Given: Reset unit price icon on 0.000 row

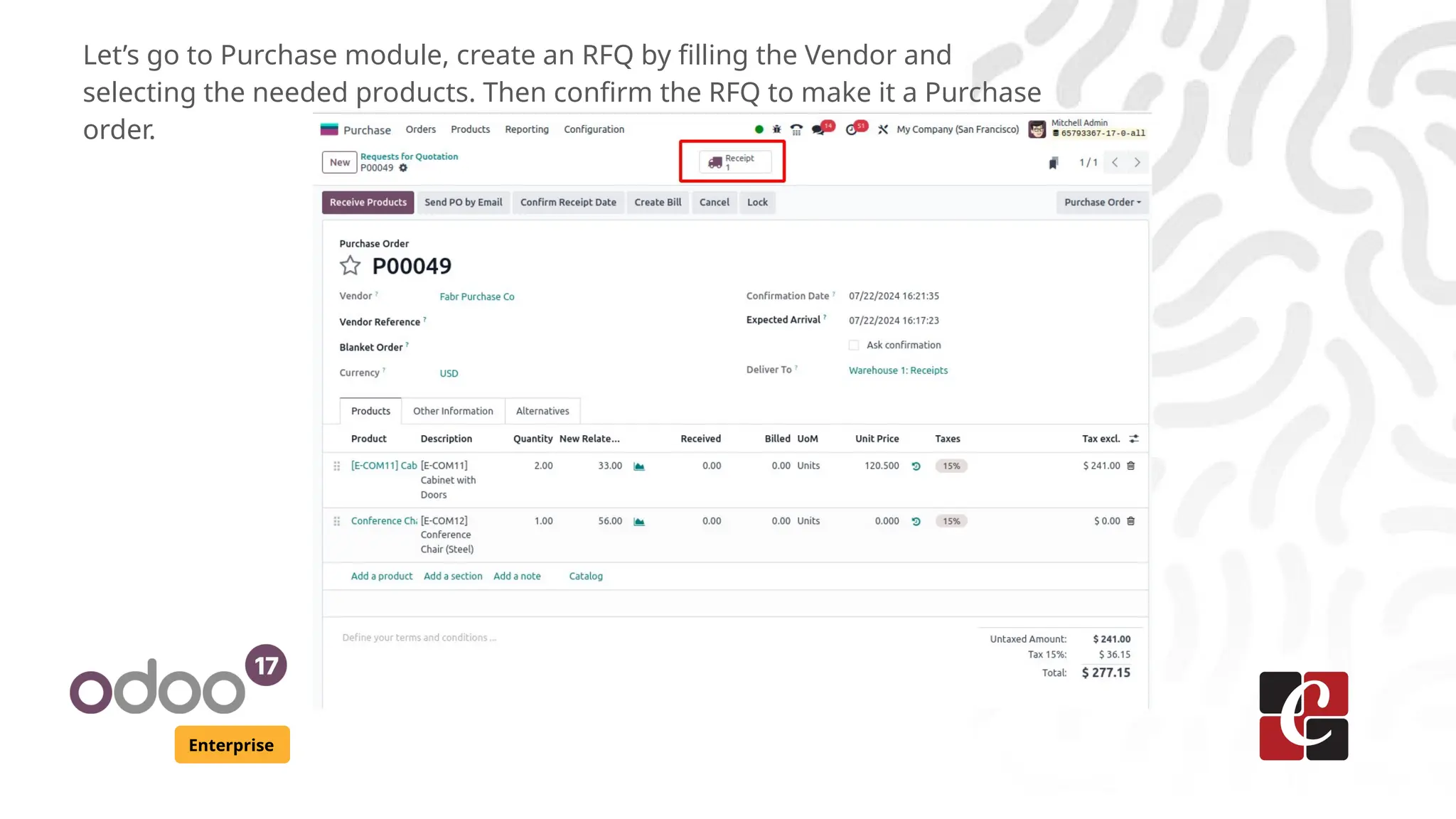Looking at the screenshot, I should pyautogui.click(x=916, y=521).
